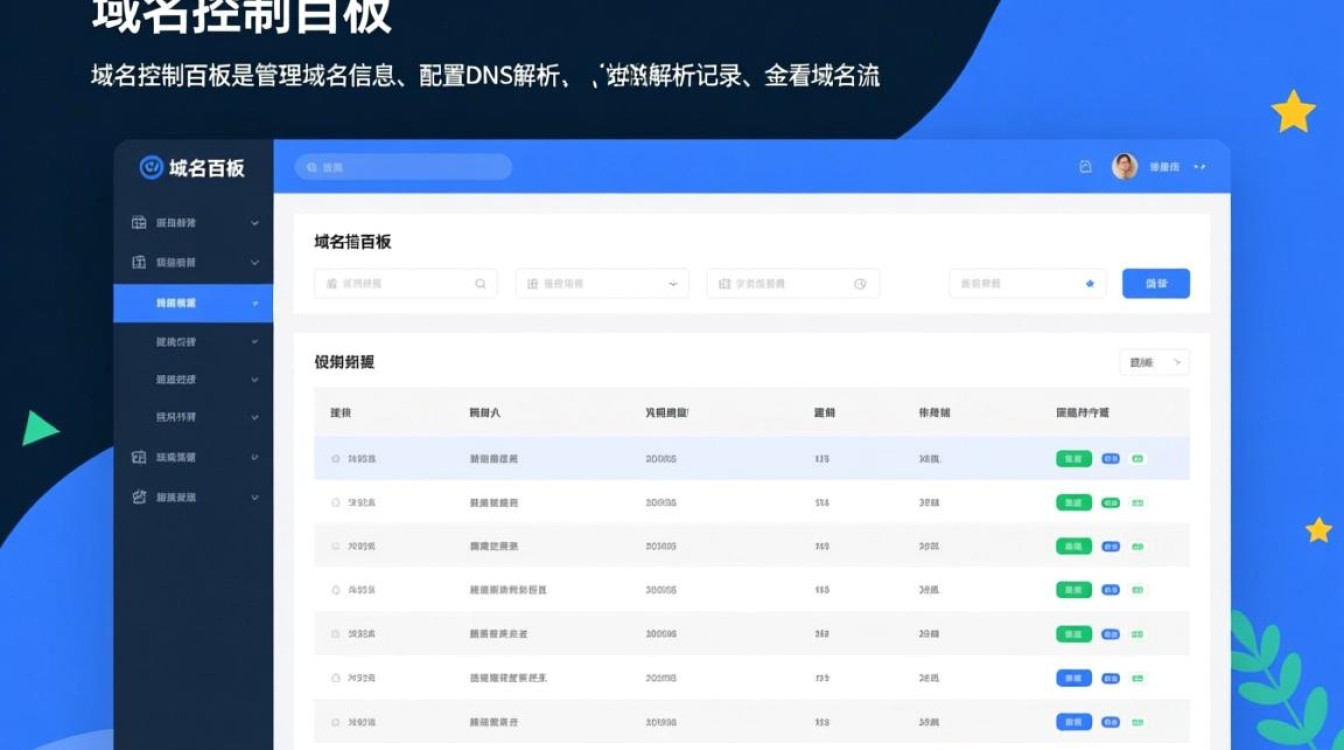
Task: Click the domain panel logo icon in sidebar
Action: click(x=150, y=167)
